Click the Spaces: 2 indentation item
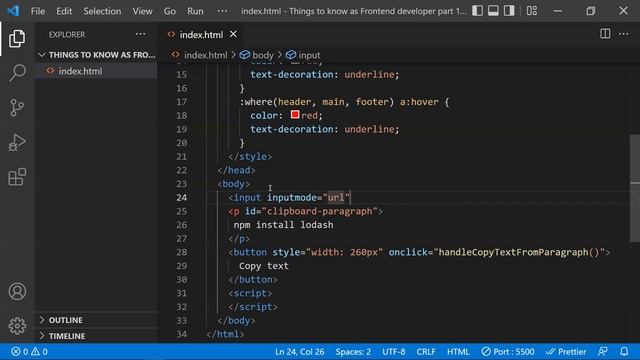Screen dimensions: 640x360 [x=353, y=351]
